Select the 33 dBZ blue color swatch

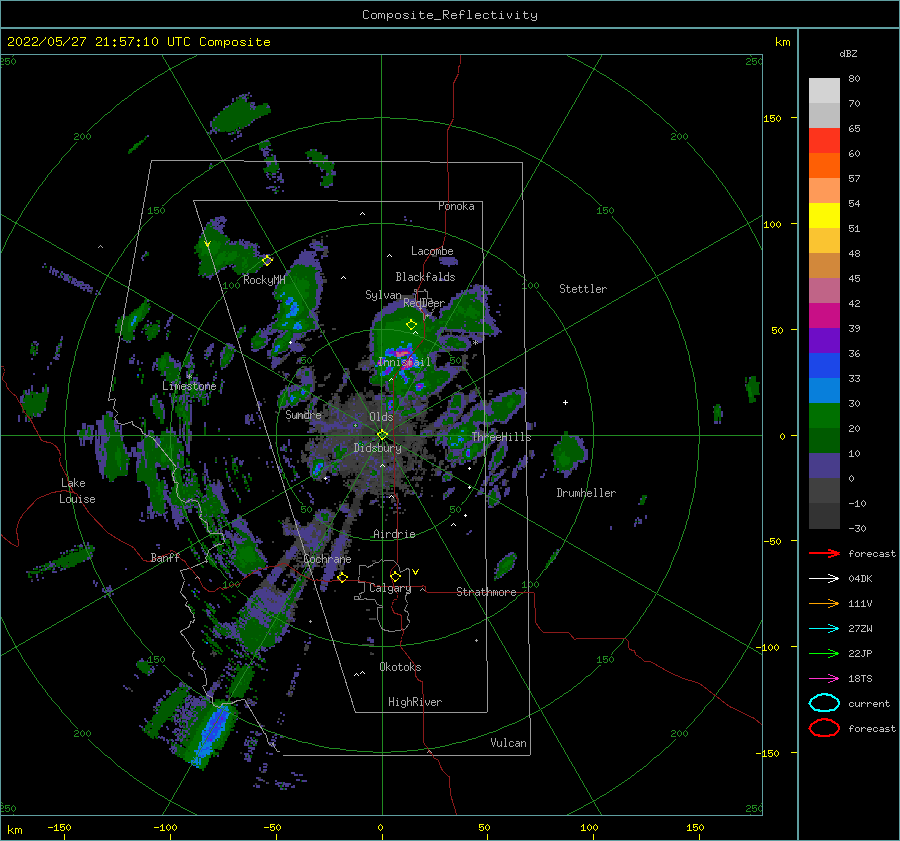click(x=824, y=365)
